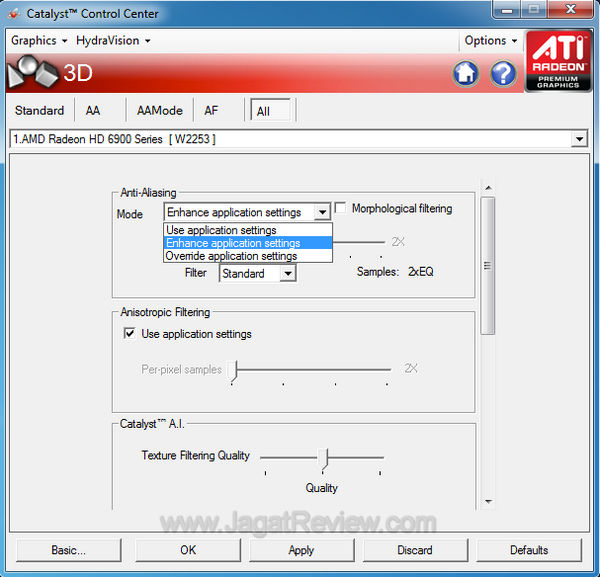This screenshot has height=577, width=600.
Task: Click the Texture Filtering Quality slider handle
Action: tap(324, 457)
